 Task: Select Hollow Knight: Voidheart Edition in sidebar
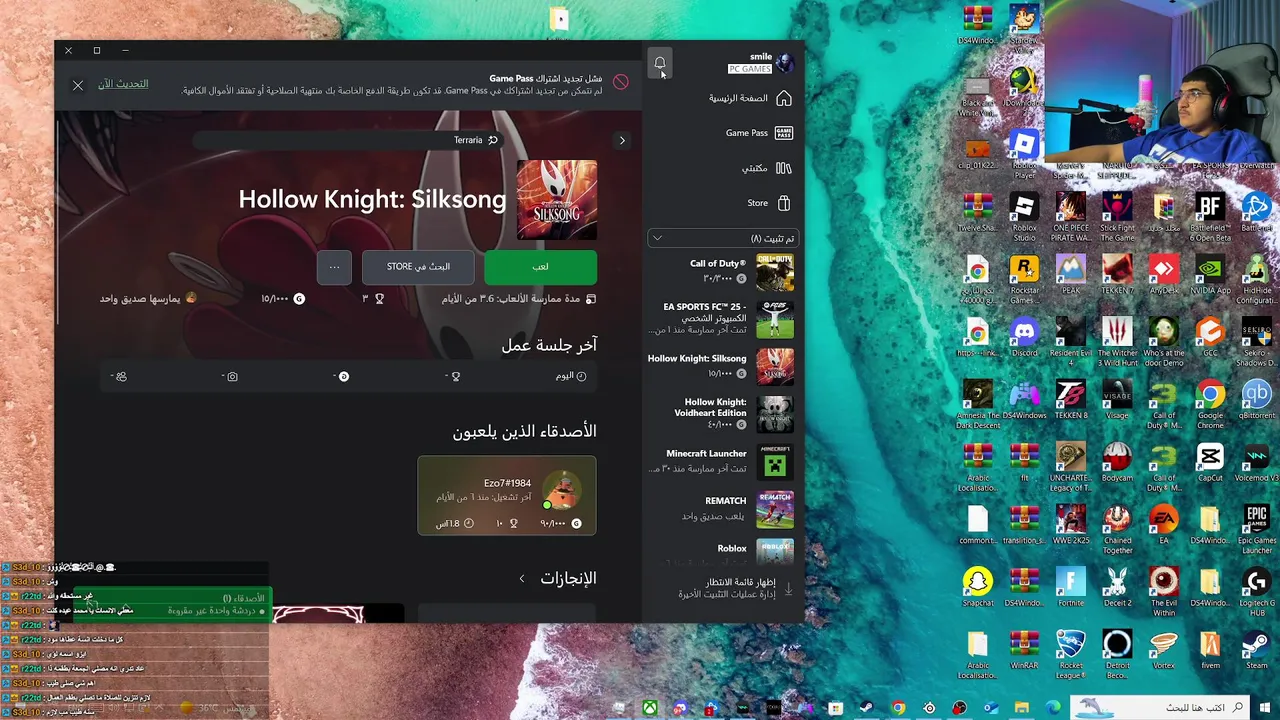click(723, 413)
